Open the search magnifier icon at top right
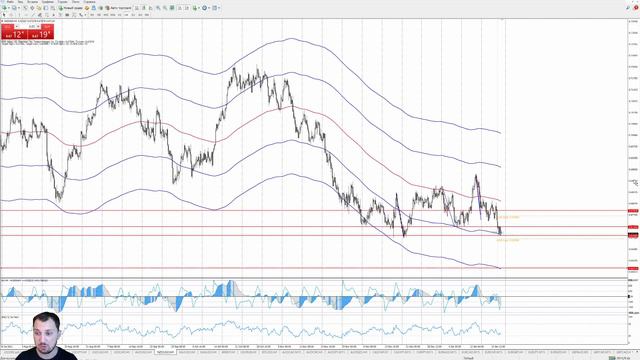 (x=628, y=8)
